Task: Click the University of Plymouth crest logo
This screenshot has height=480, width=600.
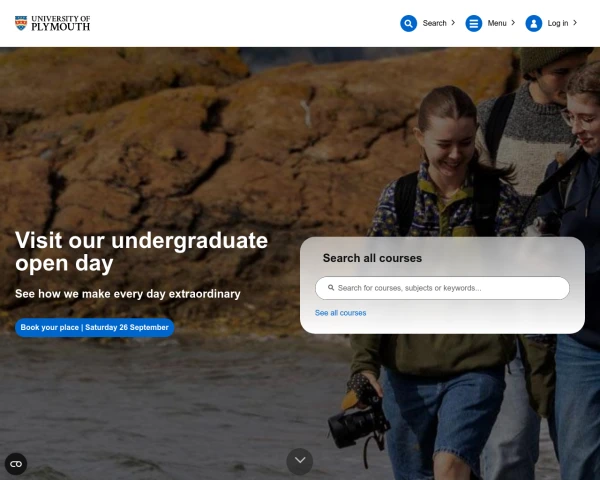Action: coord(21,23)
